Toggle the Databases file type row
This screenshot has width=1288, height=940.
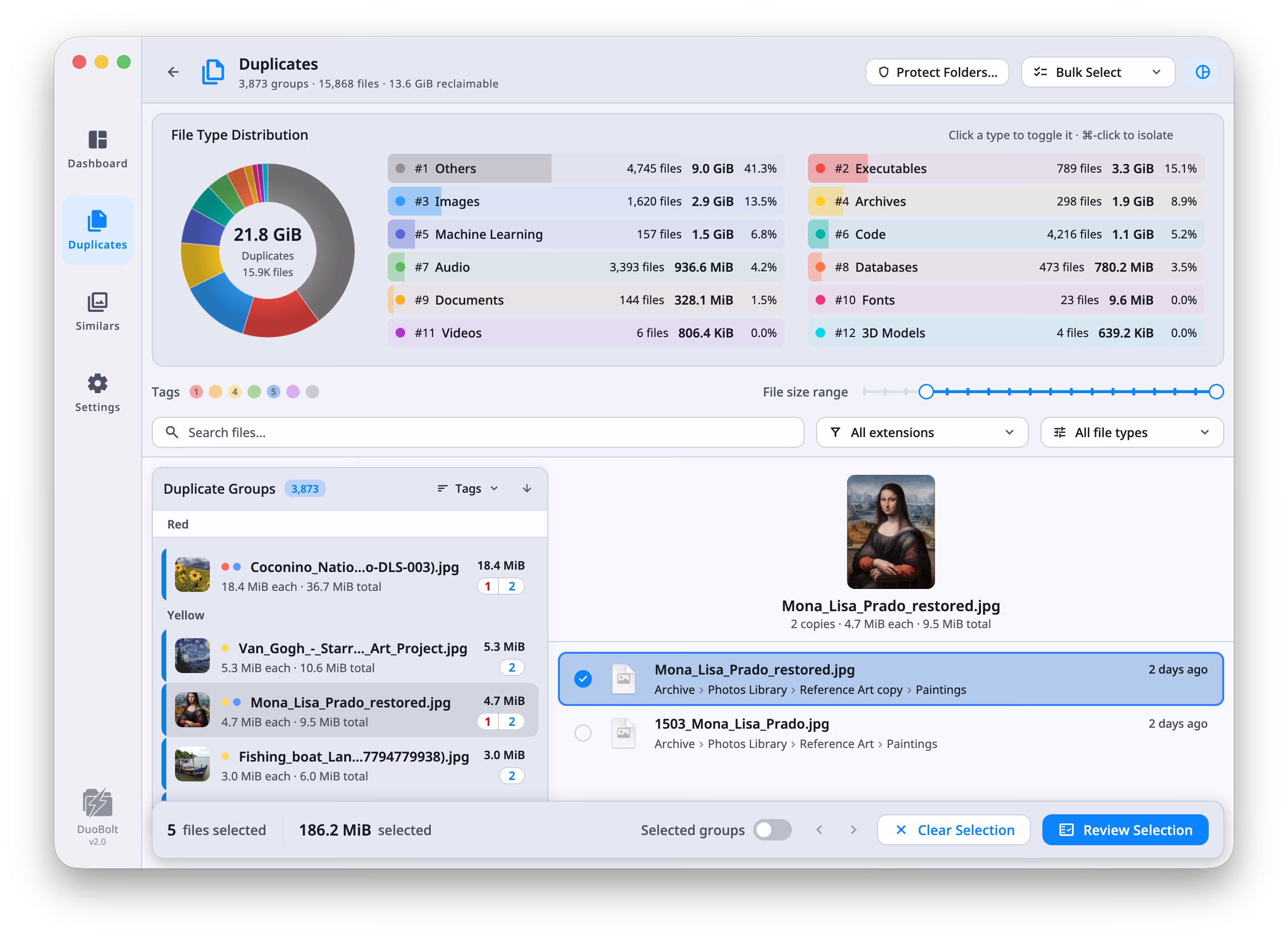(x=1006, y=267)
